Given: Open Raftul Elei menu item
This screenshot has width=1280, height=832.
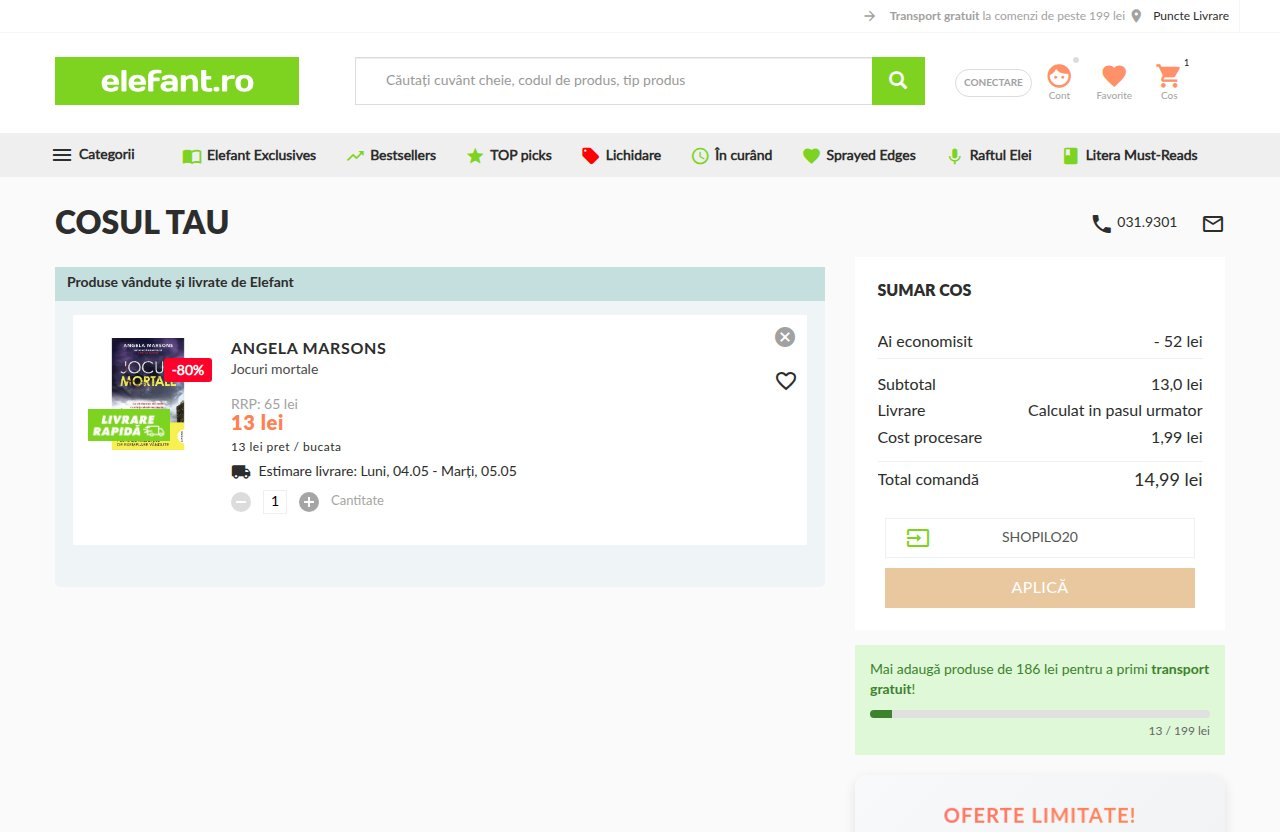Looking at the screenshot, I should click(989, 156).
